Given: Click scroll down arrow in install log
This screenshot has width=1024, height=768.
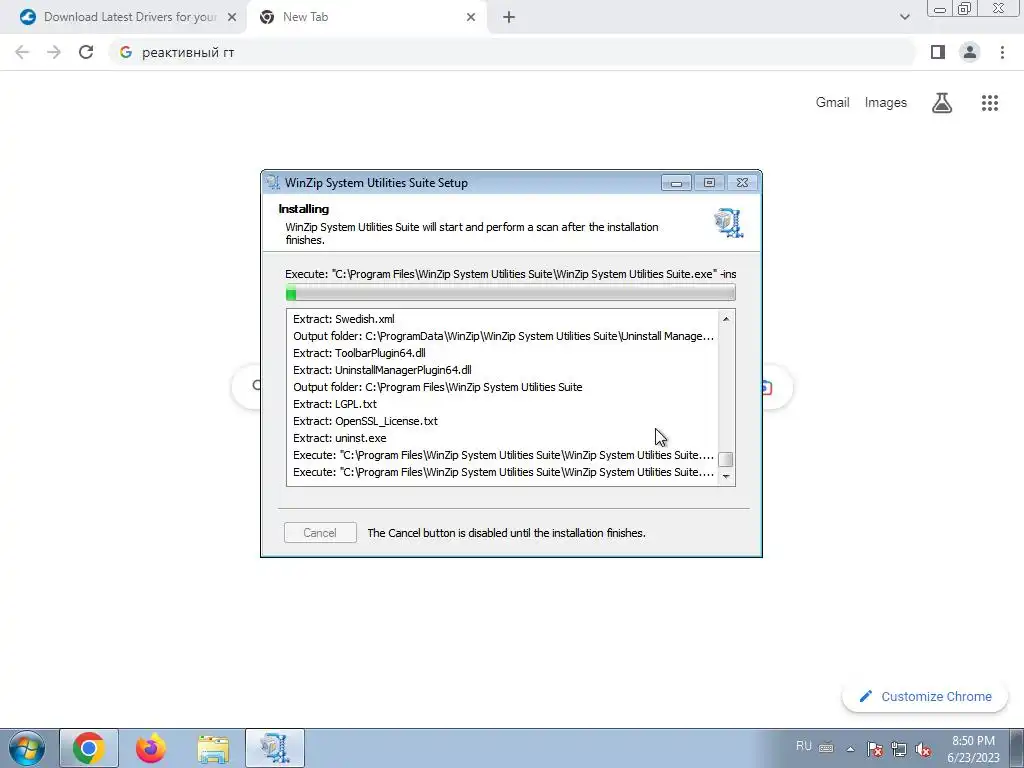Looking at the screenshot, I should tap(726, 477).
